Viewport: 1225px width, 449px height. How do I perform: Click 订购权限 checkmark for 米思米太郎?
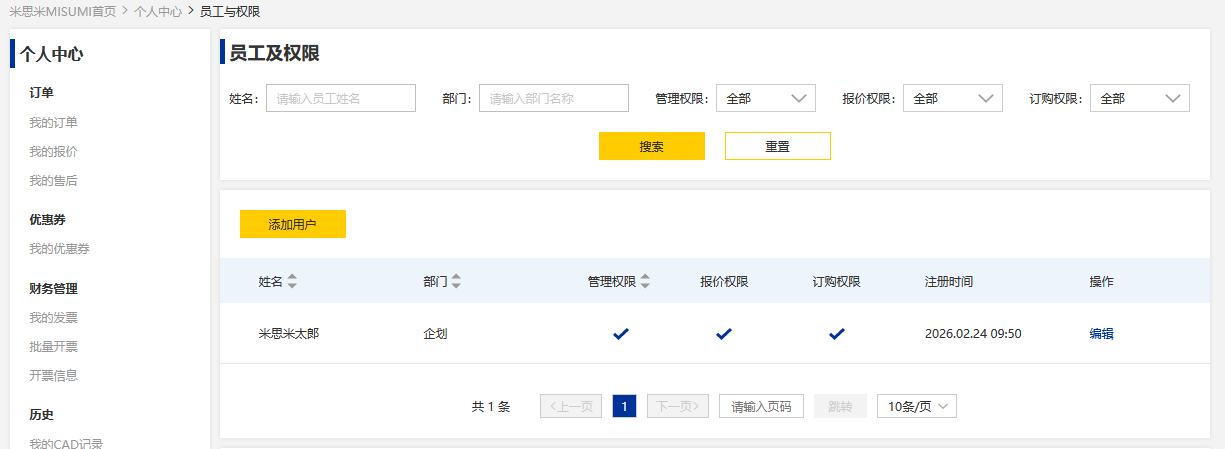(x=837, y=334)
